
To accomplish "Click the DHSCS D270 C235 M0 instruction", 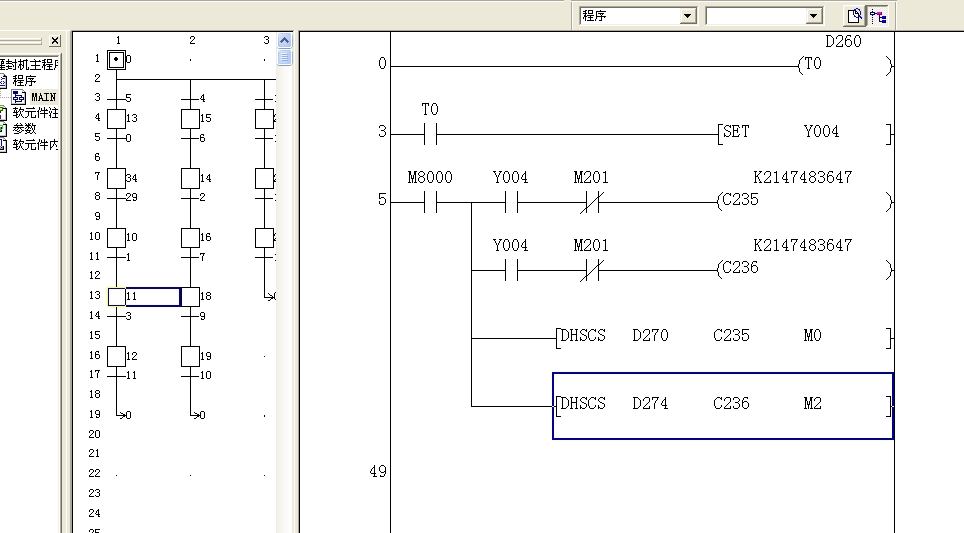I will pyautogui.click(x=722, y=337).
